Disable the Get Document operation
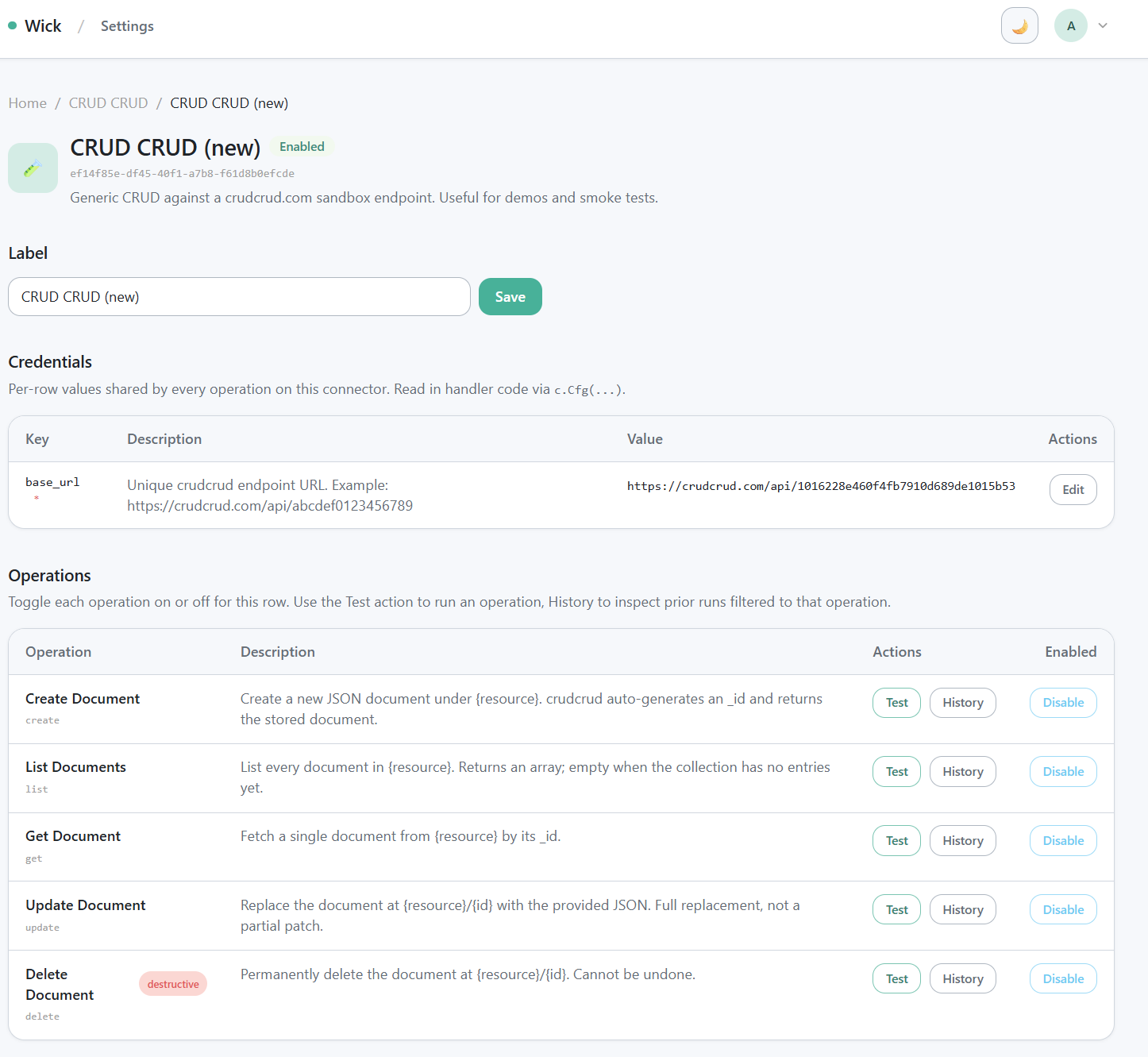Screen dimensions: 1148x1057 tap(1063, 841)
